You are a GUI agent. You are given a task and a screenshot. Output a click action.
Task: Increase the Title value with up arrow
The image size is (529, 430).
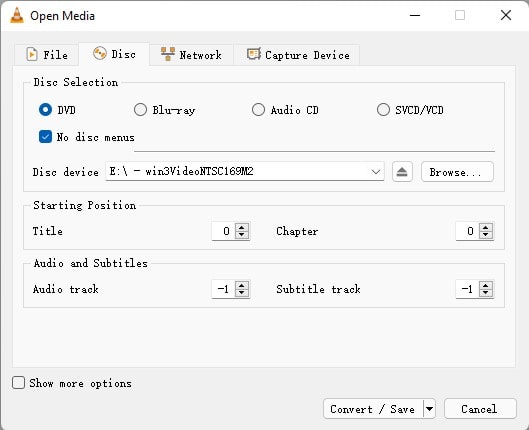(242, 227)
